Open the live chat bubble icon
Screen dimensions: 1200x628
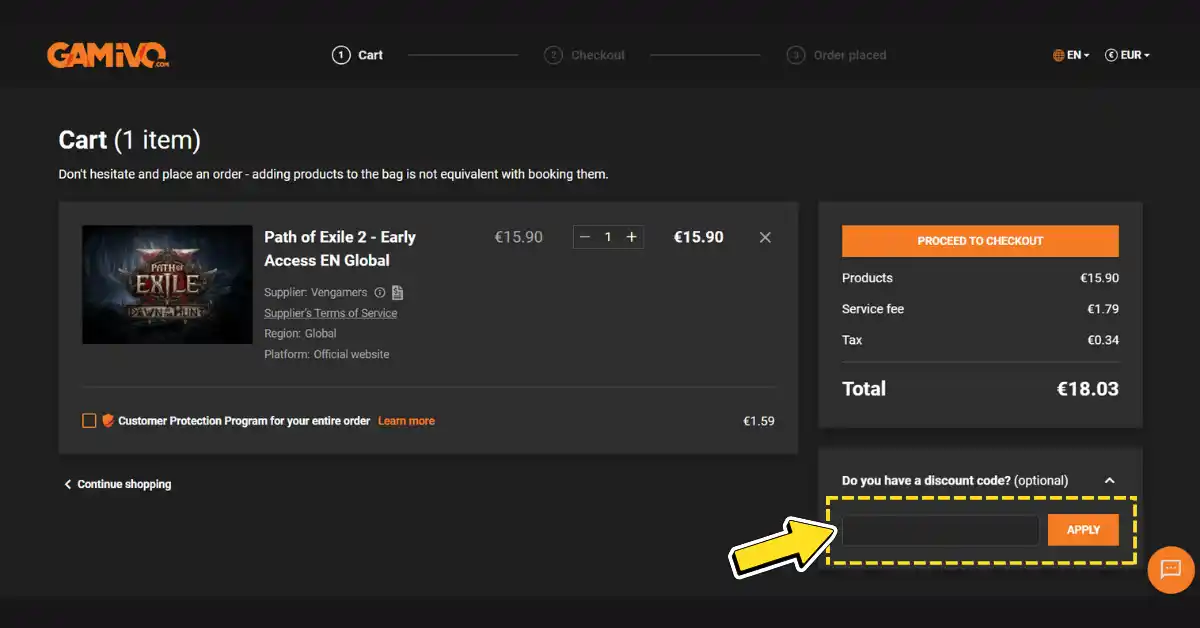pyautogui.click(x=1171, y=570)
